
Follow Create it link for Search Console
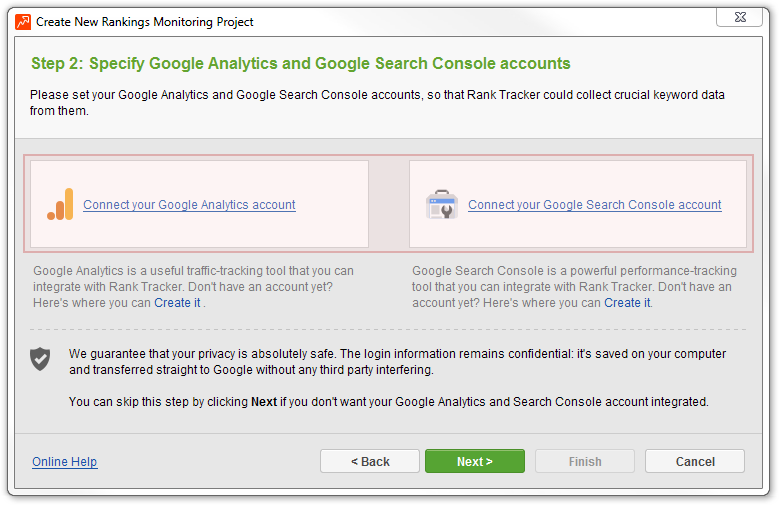(x=627, y=303)
